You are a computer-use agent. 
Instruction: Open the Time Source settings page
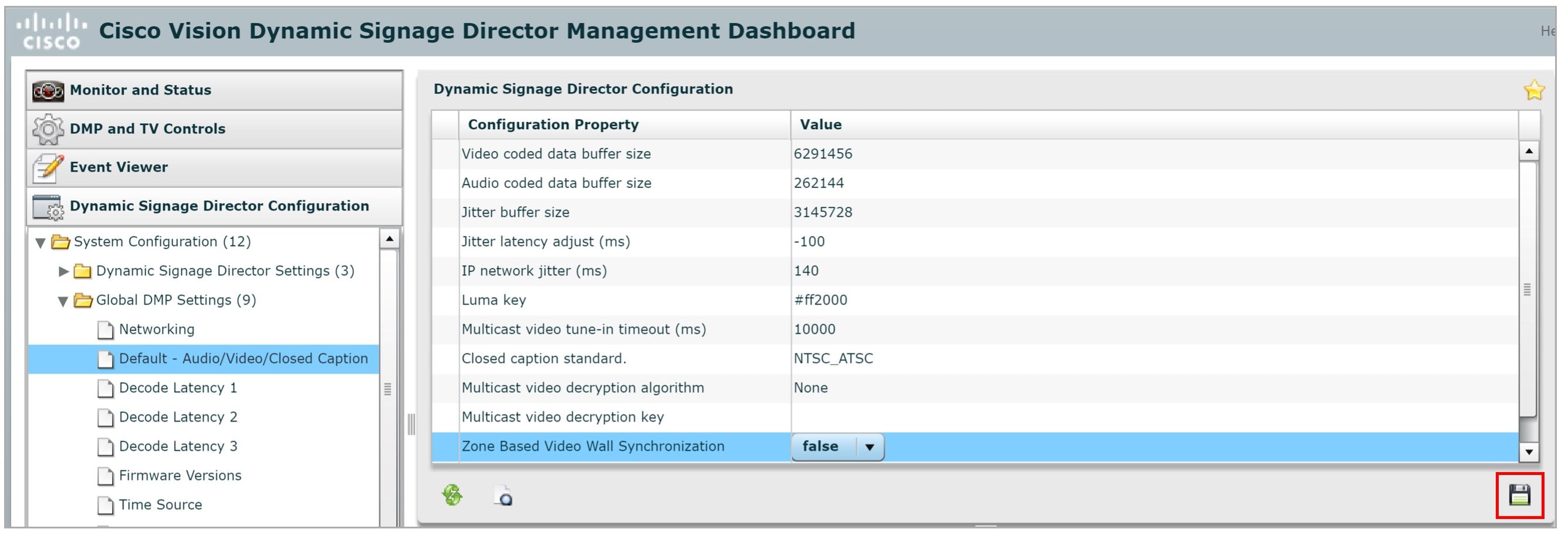[161, 504]
